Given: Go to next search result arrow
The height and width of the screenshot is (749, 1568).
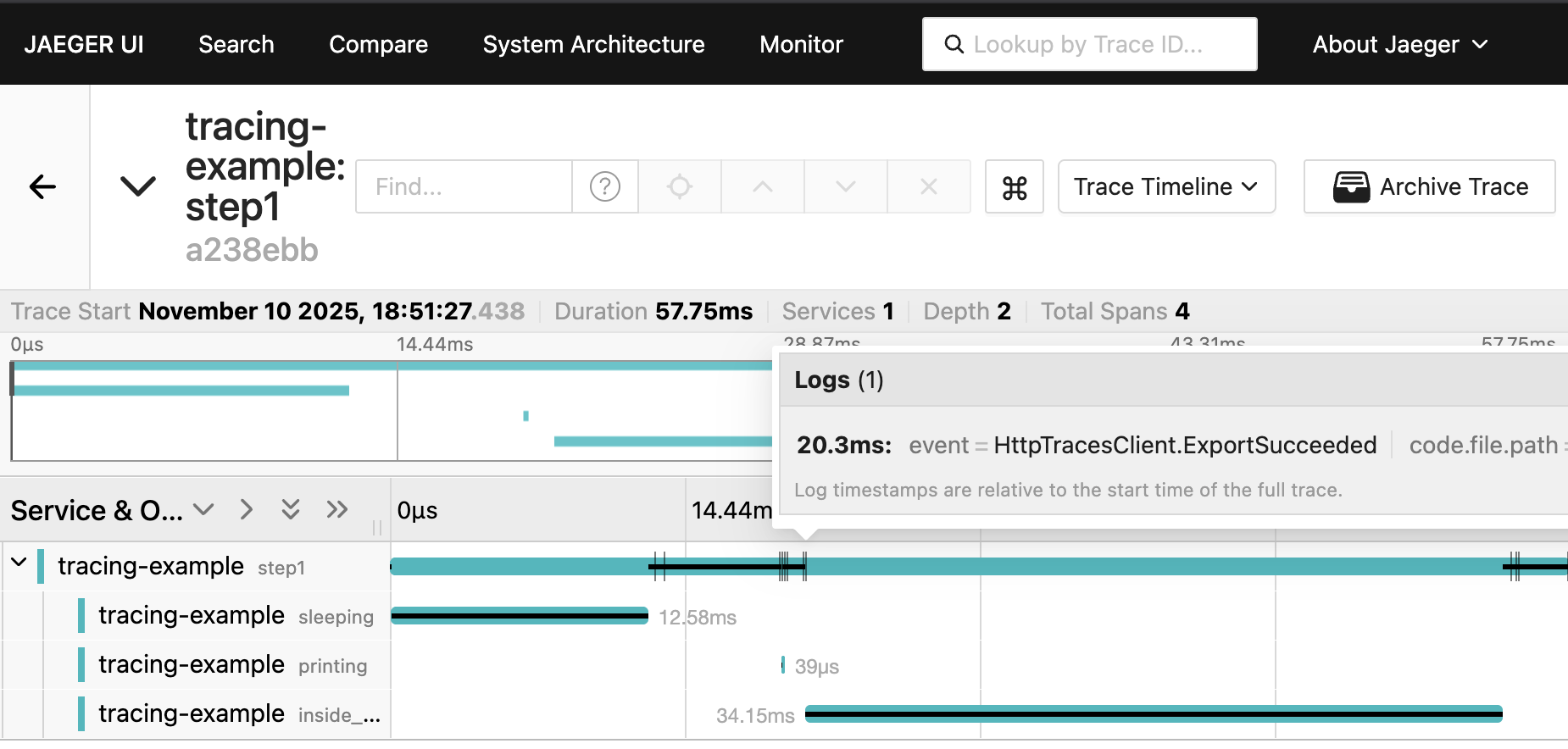Looking at the screenshot, I should coord(845,186).
